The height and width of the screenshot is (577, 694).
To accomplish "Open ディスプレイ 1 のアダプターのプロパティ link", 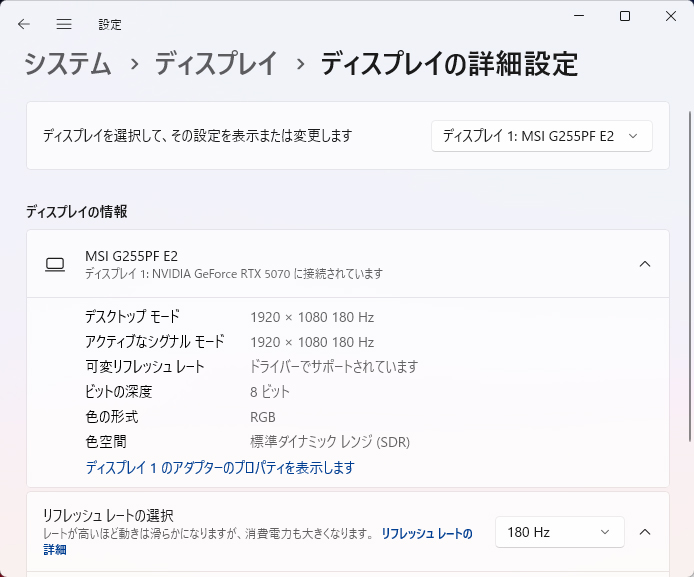I will (x=220, y=467).
